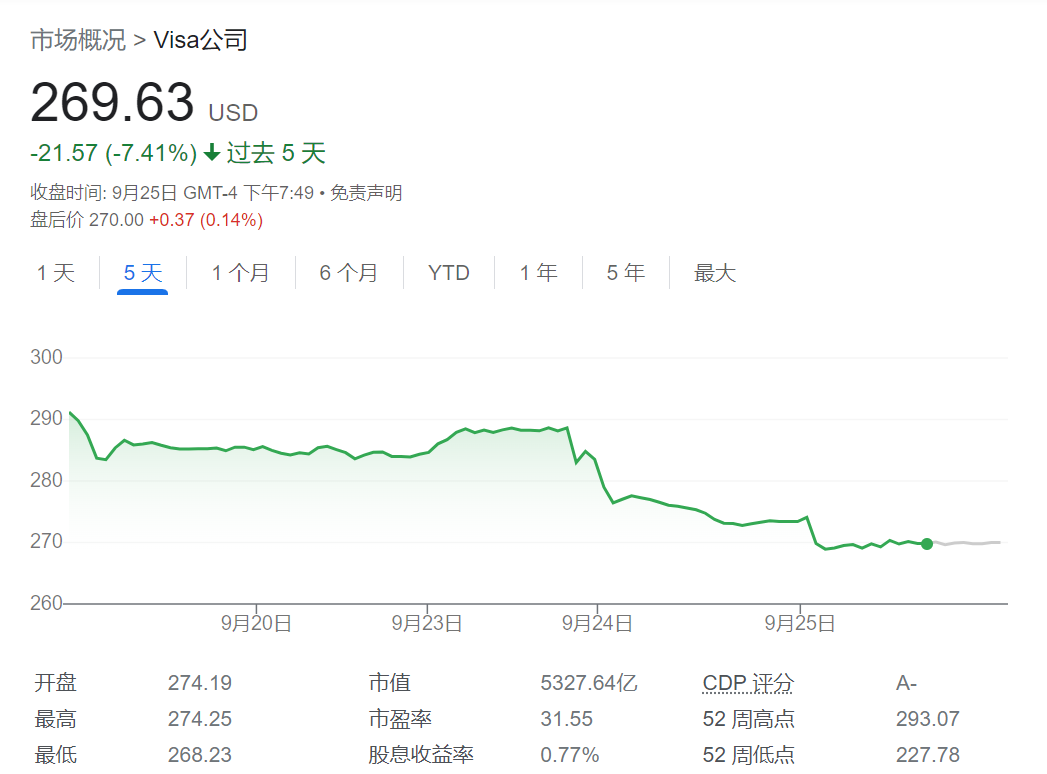Click the 收盘时间 timestamp text
Viewport: 1047px width, 774px height.
[x=172, y=193]
